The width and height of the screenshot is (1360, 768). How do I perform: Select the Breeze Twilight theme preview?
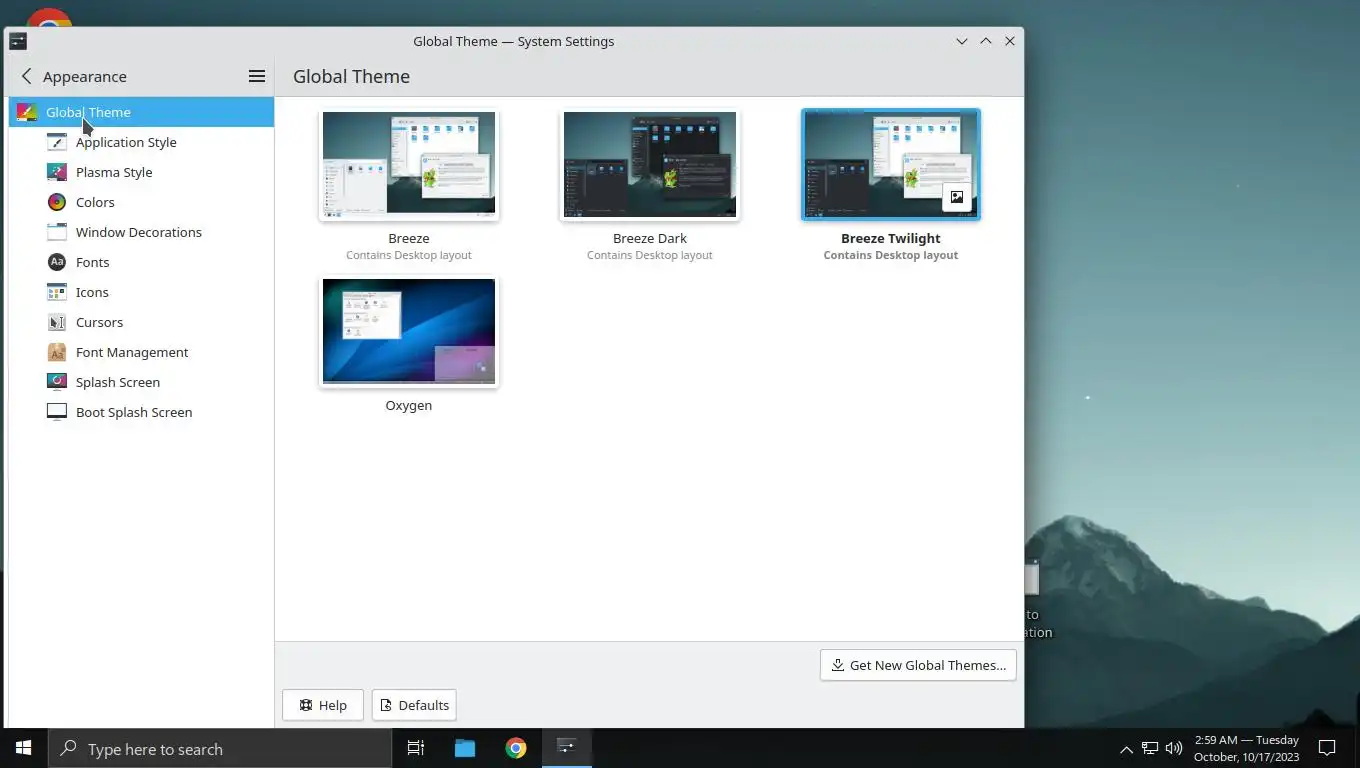[x=891, y=164]
